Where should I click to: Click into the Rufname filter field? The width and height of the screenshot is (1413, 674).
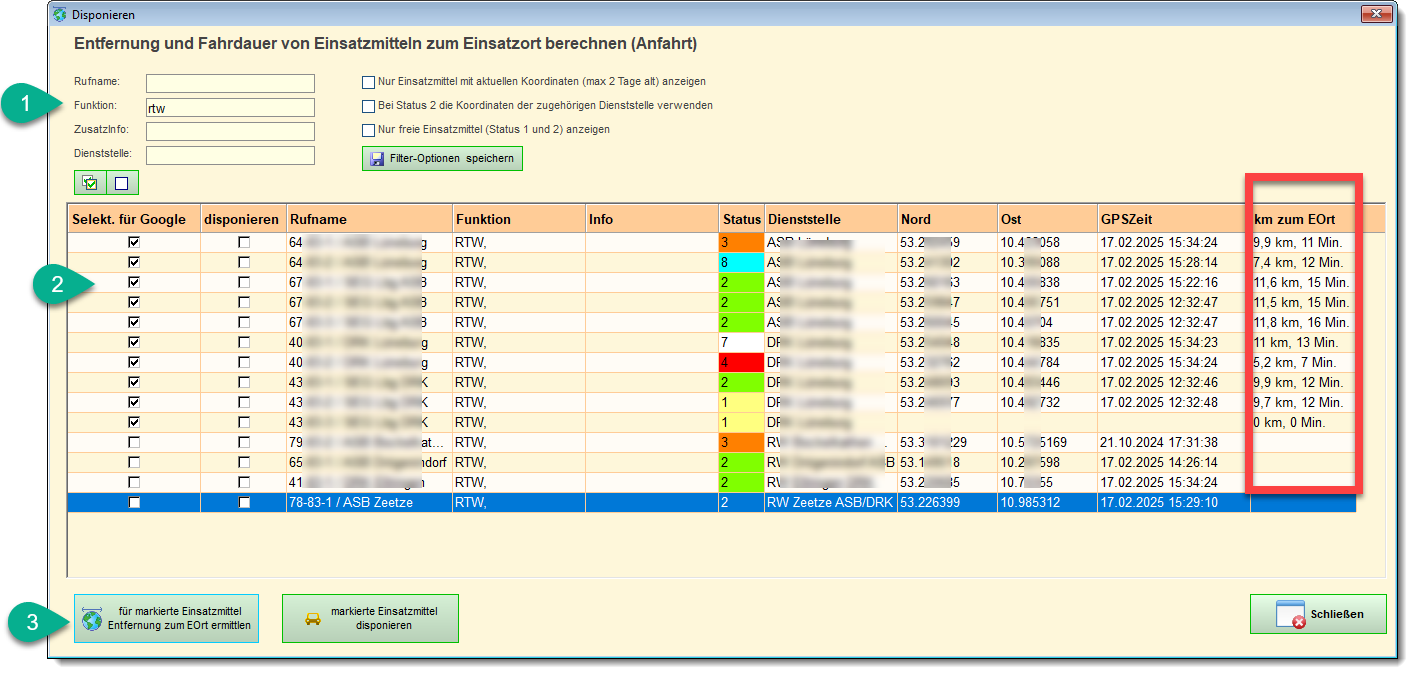pyautogui.click(x=230, y=83)
